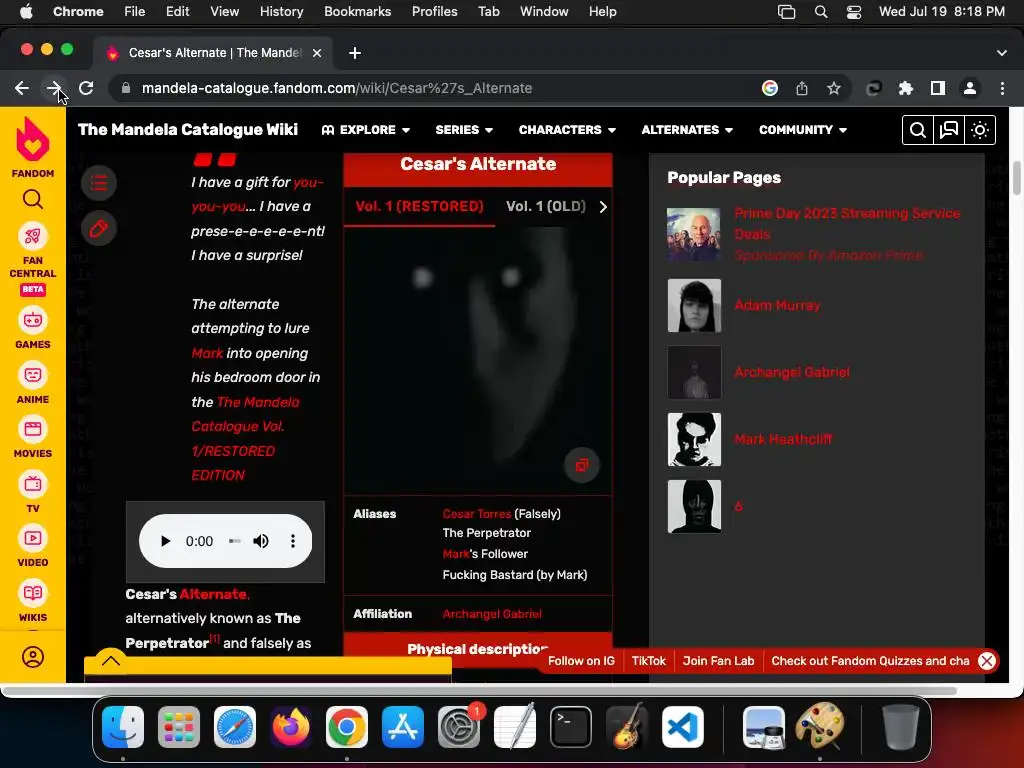Open Chrome profile avatar icon
1024x768 pixels.
click(970, 88)
